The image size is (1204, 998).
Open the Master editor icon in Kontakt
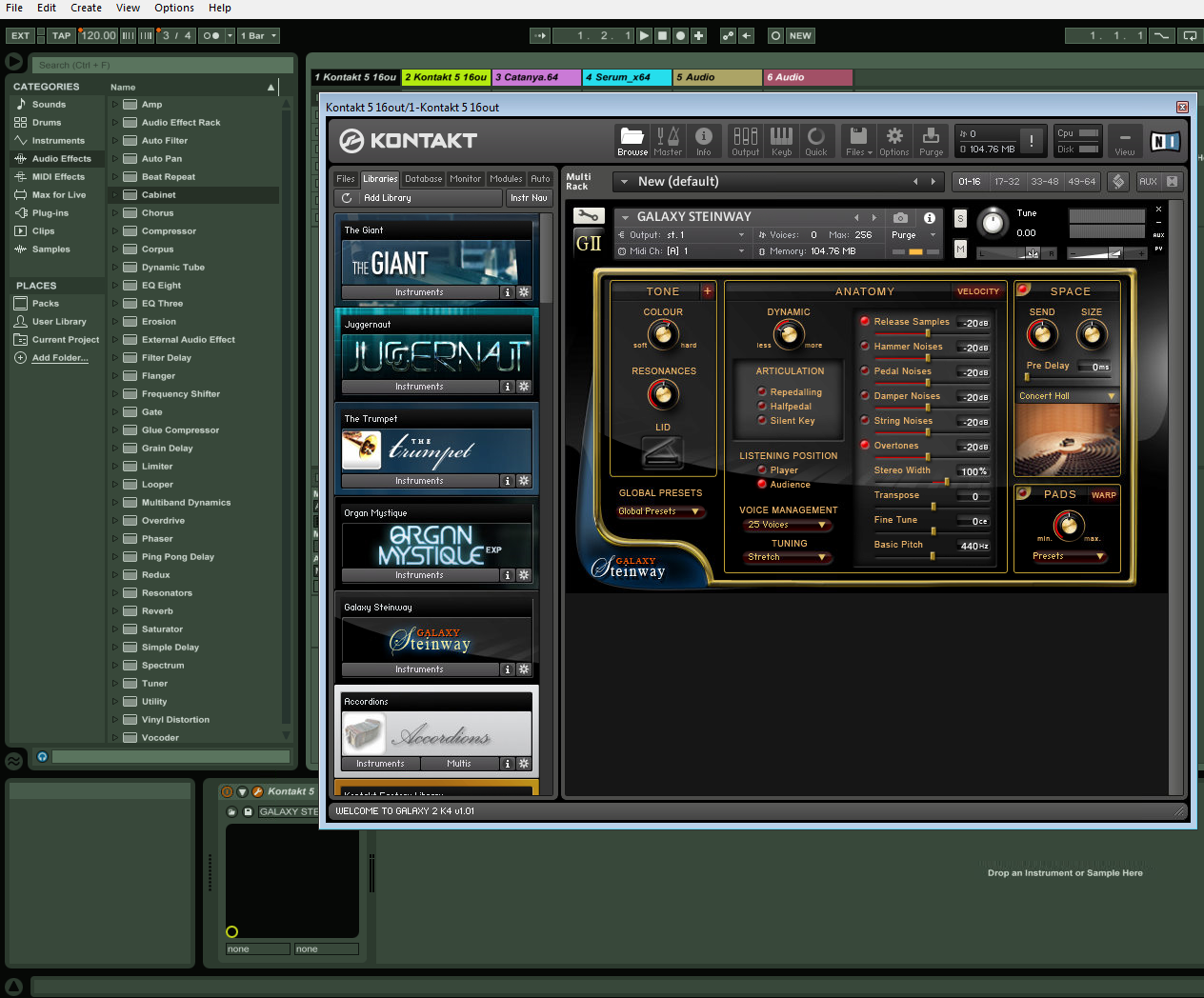click(668, 141)
